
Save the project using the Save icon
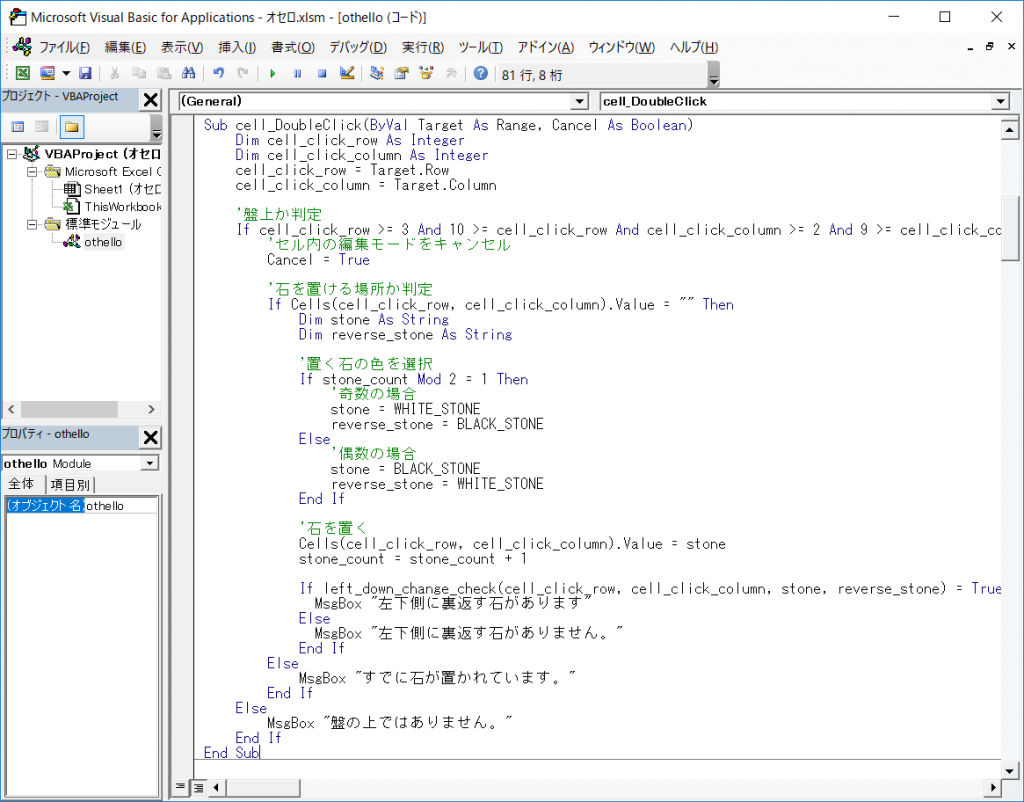point(84,72)
